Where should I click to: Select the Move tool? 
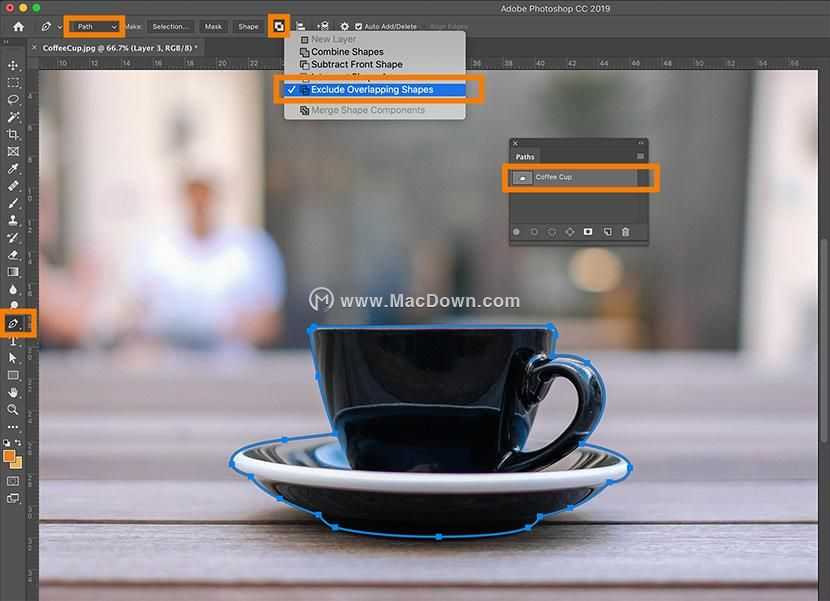[13, 66]
